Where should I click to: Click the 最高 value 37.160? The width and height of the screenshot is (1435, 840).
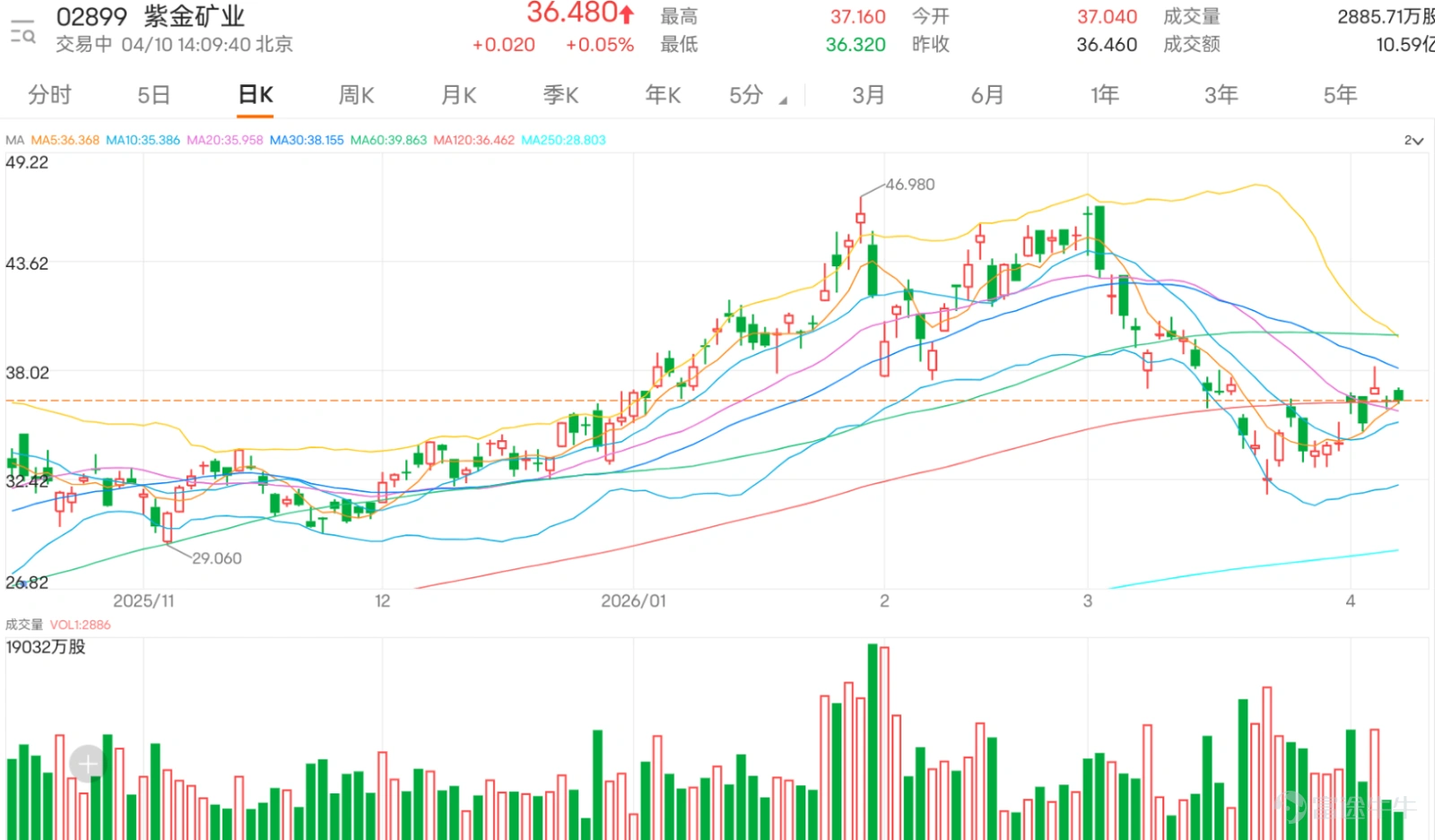857,16
